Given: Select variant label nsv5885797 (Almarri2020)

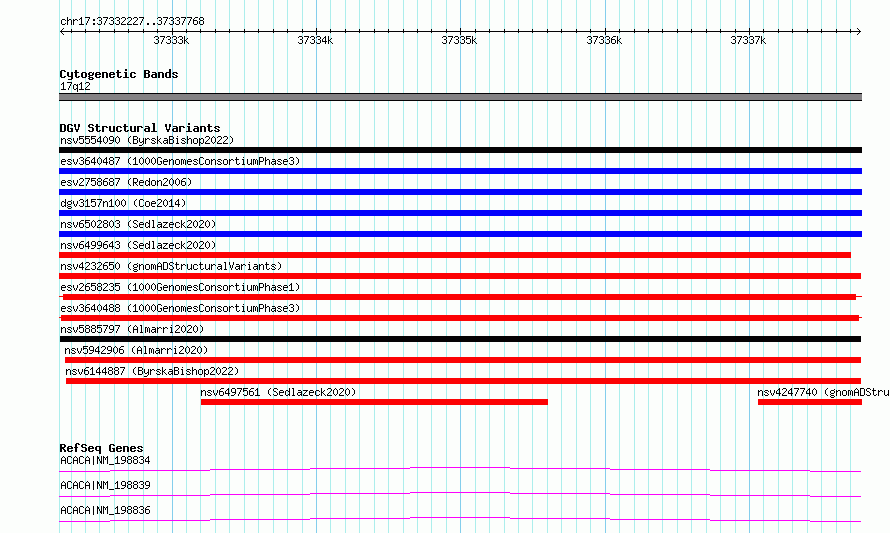Looking at the screenshot, I should 132,329.
